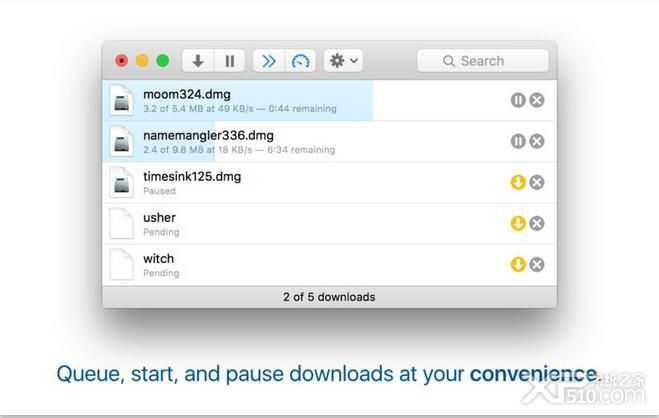Click inside the Search field
This screenshot has height=418, width=659.
(483, 61)
